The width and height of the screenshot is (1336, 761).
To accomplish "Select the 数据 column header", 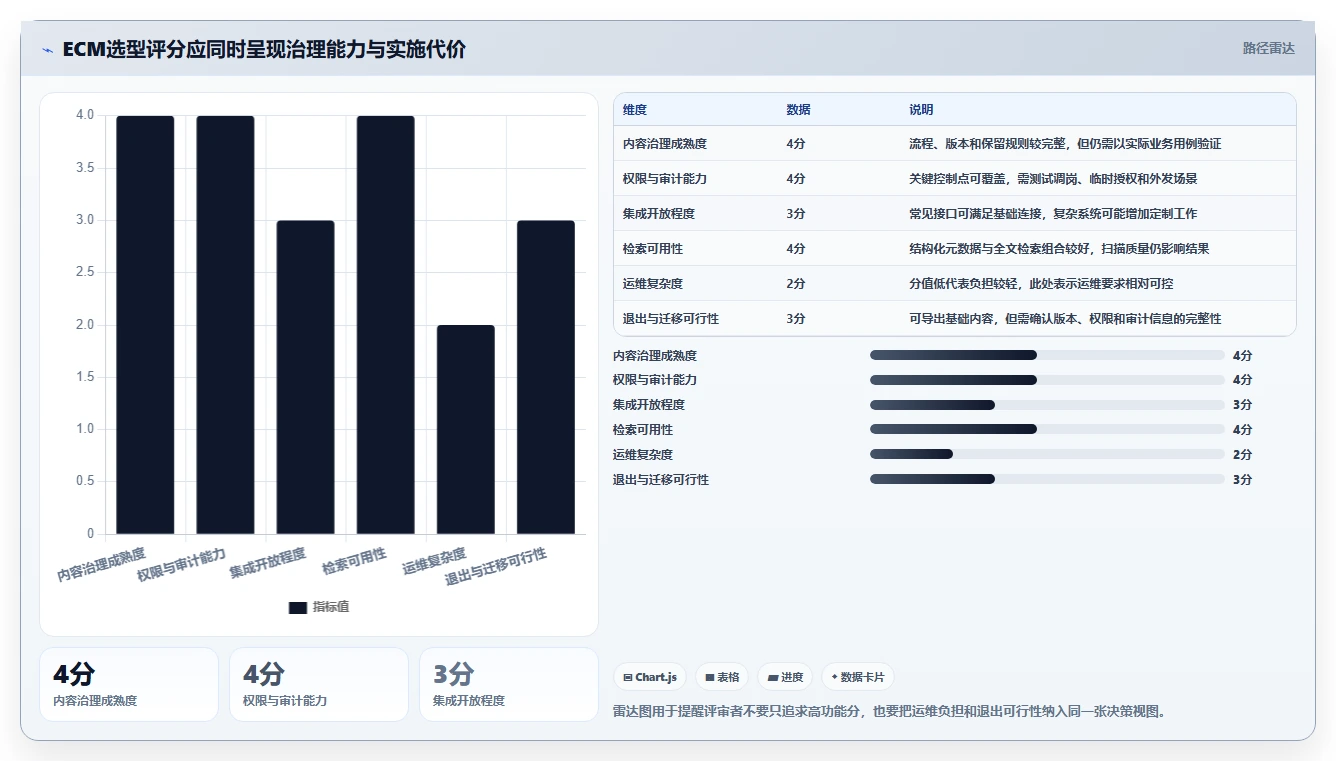I will tap(798, 110).
